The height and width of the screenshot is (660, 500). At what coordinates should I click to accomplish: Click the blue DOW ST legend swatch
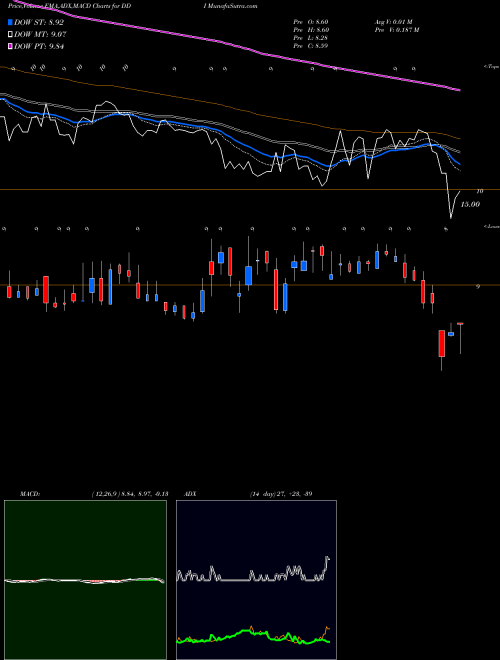tap(11, 22)
